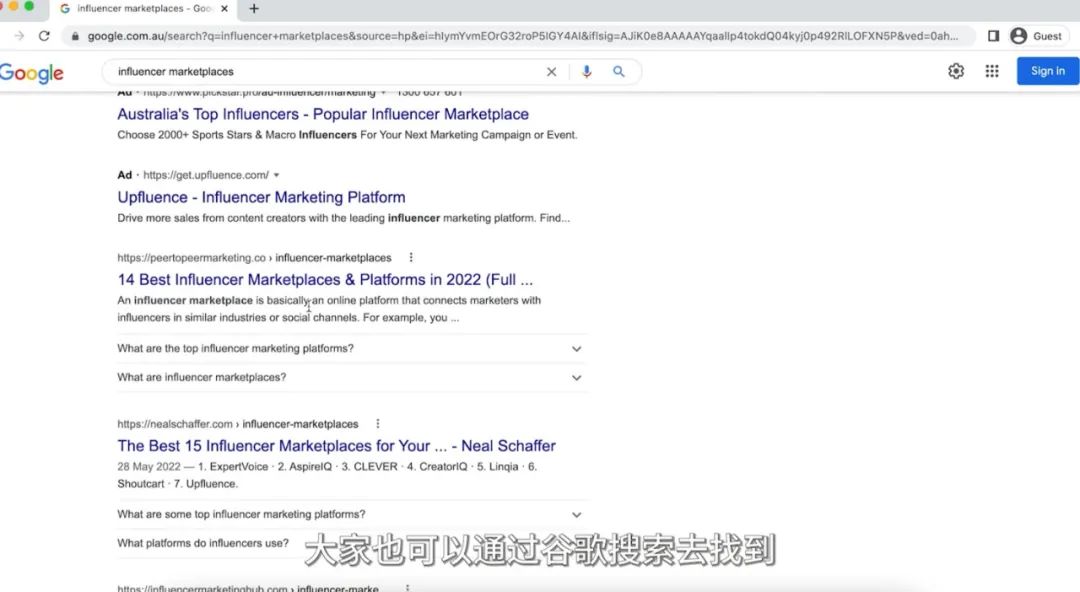The image size is (1080, 592).
Task: Open 'Australia's Top Influencers' ad link
Action: point(323,114)
